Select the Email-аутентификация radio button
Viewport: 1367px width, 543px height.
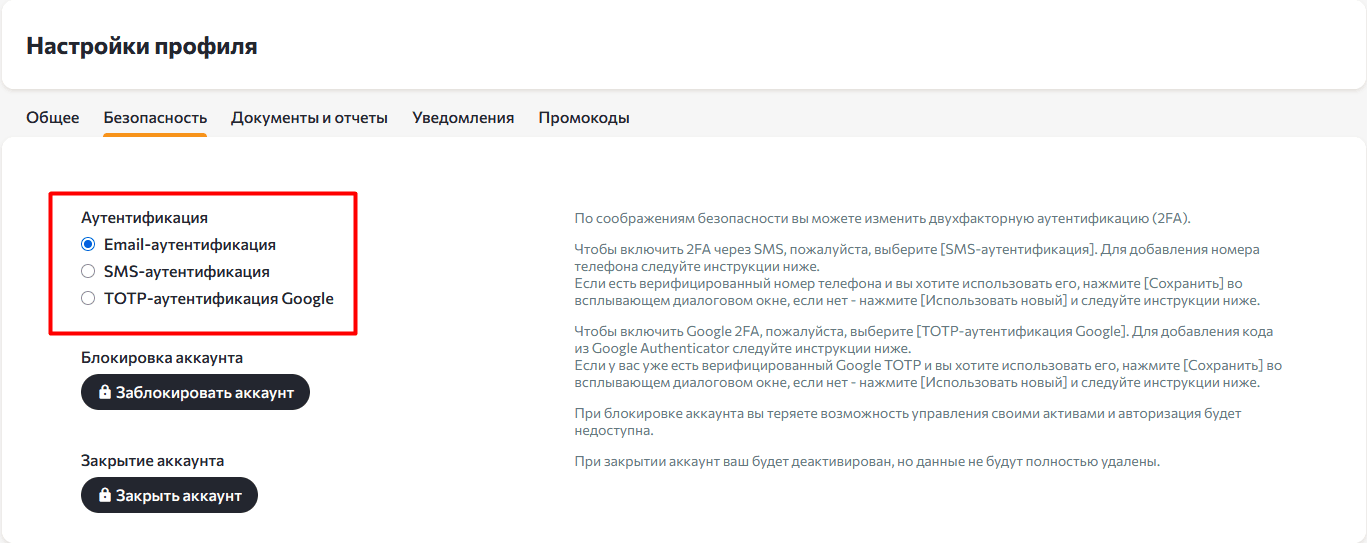88,244
